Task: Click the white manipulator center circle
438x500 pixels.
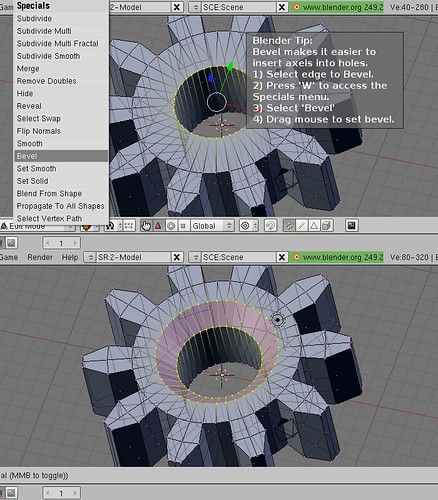Action: click(217, 102)
